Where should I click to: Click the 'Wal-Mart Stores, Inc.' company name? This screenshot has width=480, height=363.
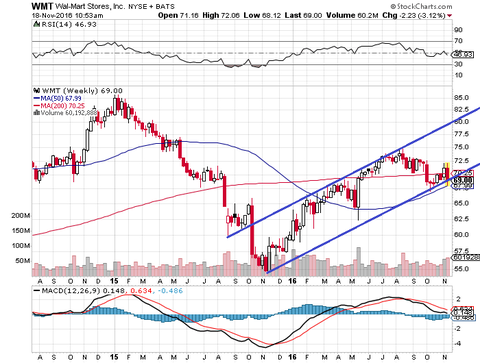click(x=89, y=6)
